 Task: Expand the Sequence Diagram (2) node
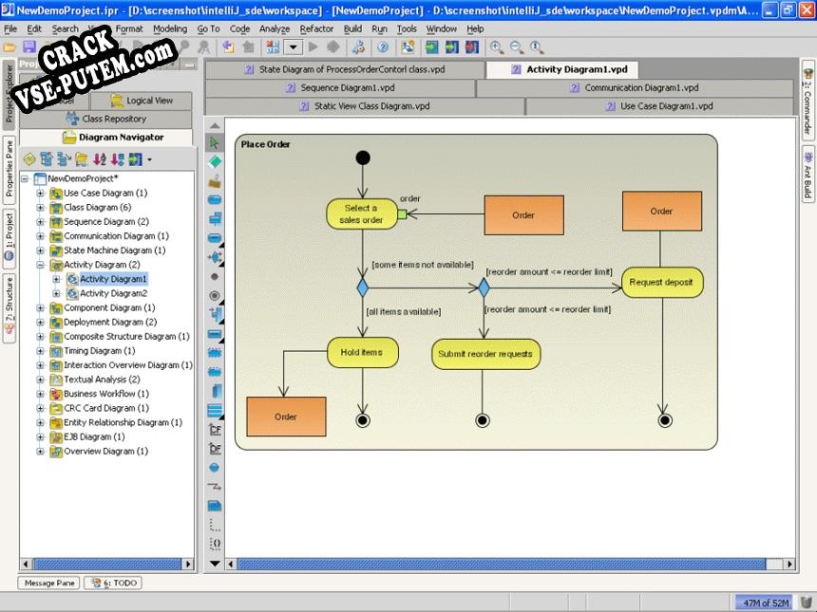click(40, 222)
